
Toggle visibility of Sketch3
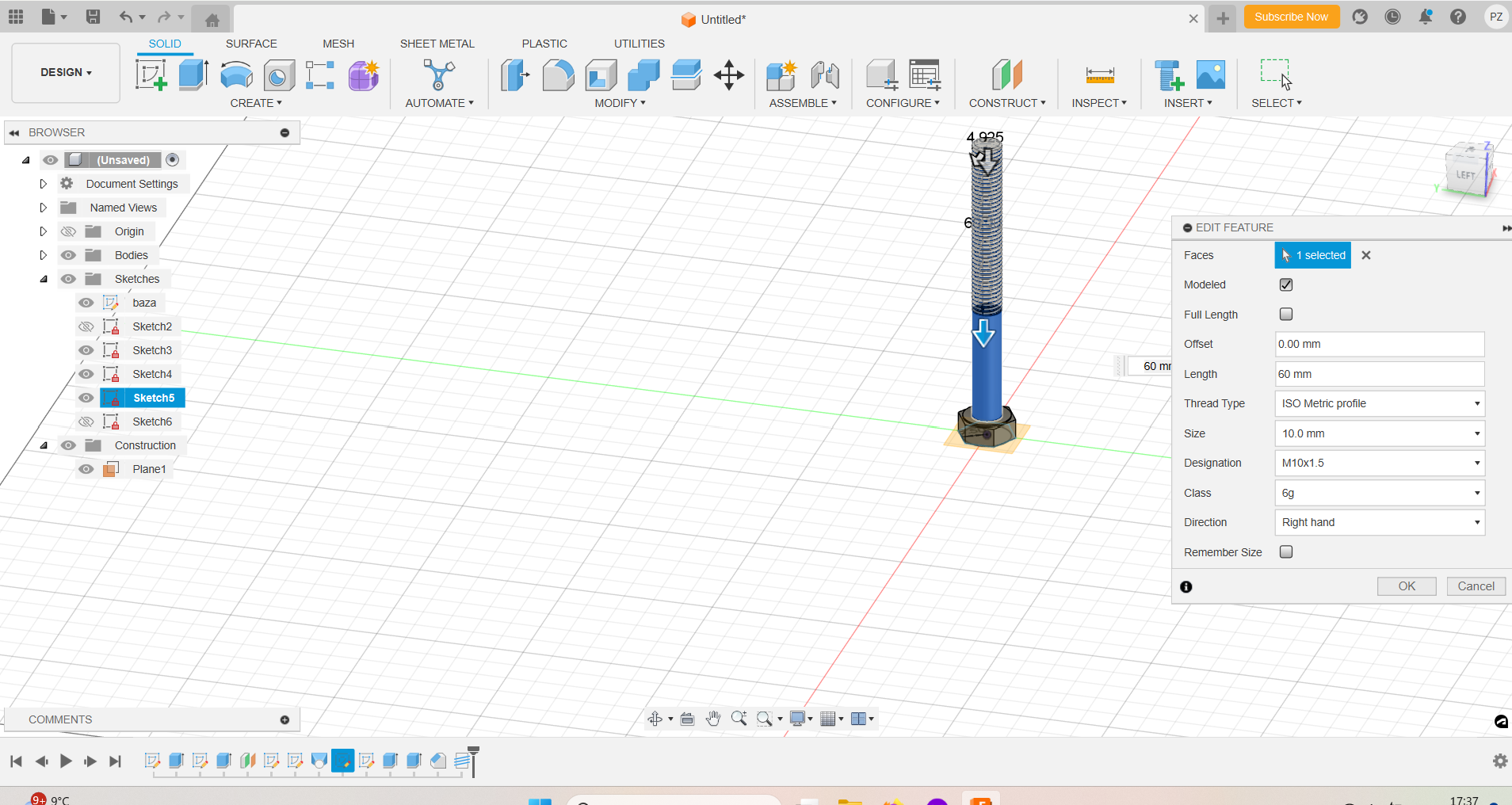tap(86, 350)
